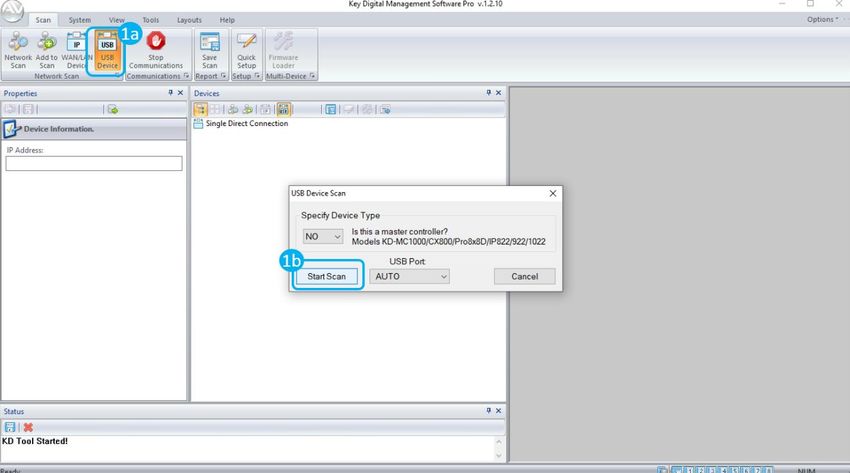Expand the Communications group launcher

pyautogui.click(x=186, y=76)
